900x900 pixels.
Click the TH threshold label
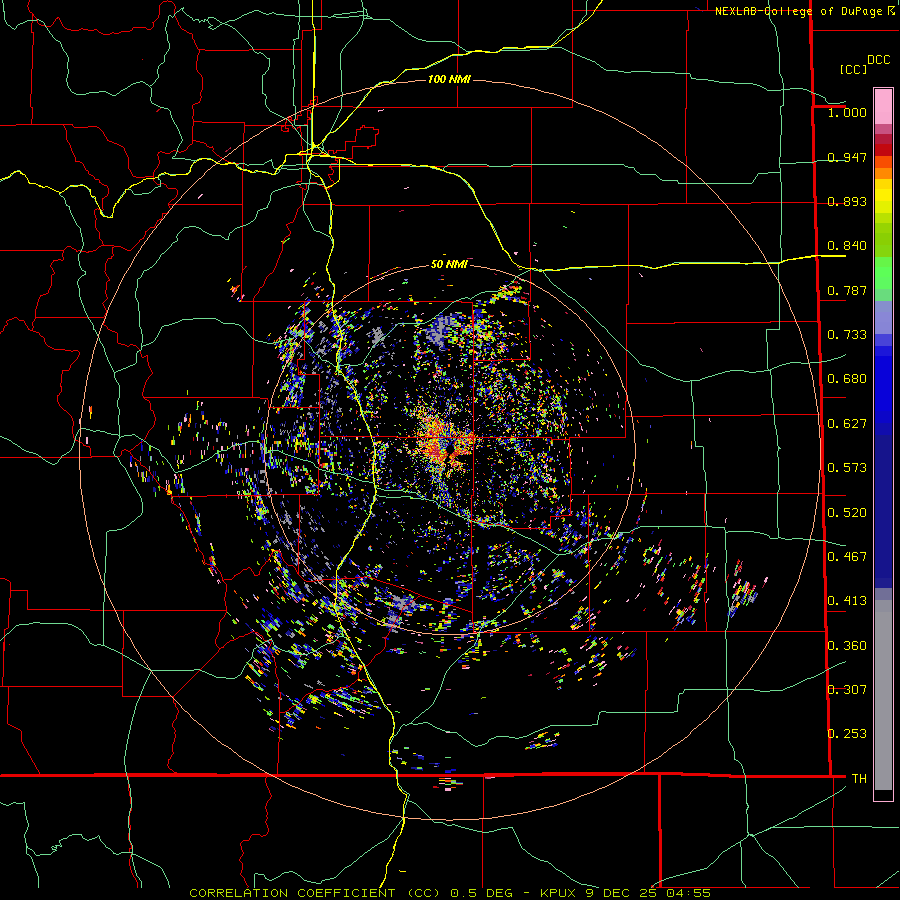click(x=859, y=779)
